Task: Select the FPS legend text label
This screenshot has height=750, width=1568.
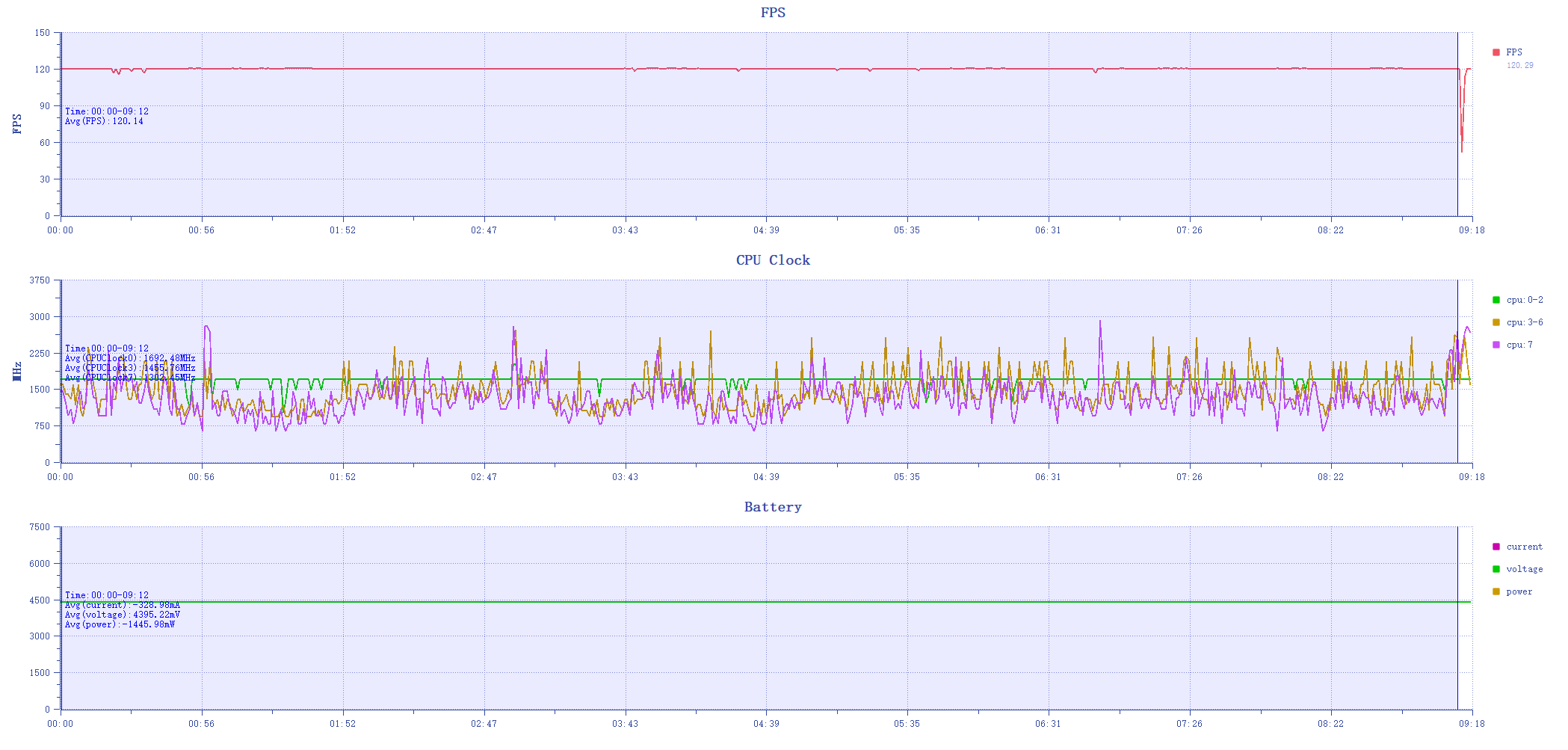Action: tap(1513, 52)
